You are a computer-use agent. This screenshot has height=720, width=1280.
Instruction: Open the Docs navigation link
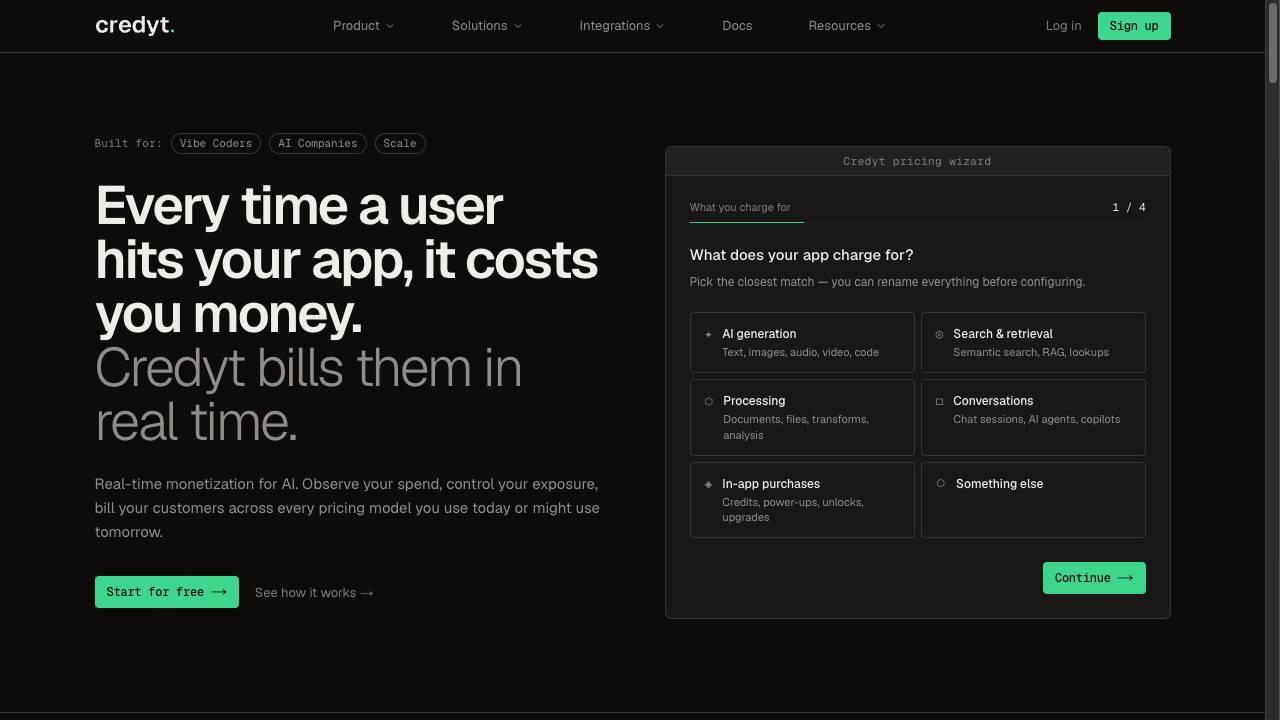point(737,26)
